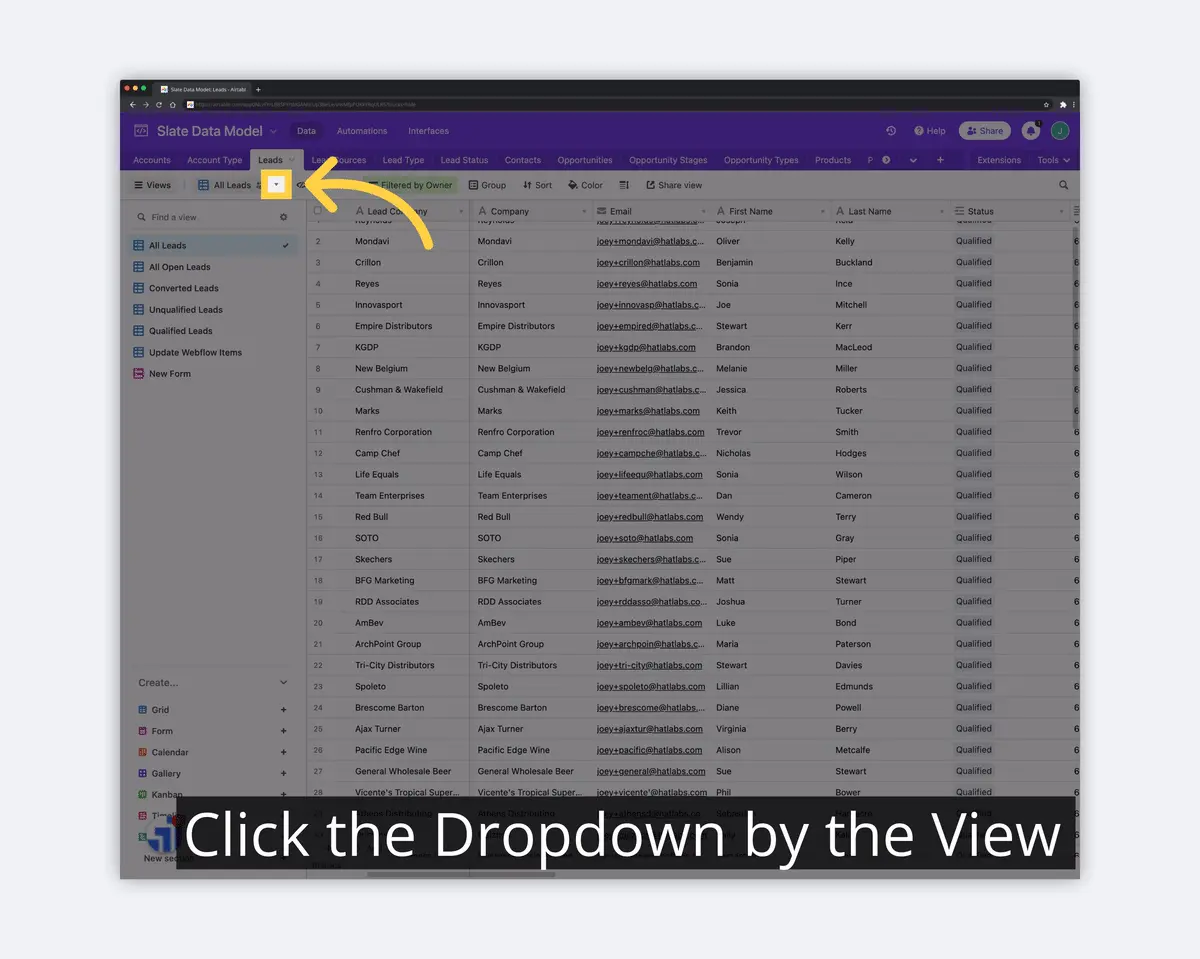
Task: Click browser back arrow
Action: tap(133, 104)
